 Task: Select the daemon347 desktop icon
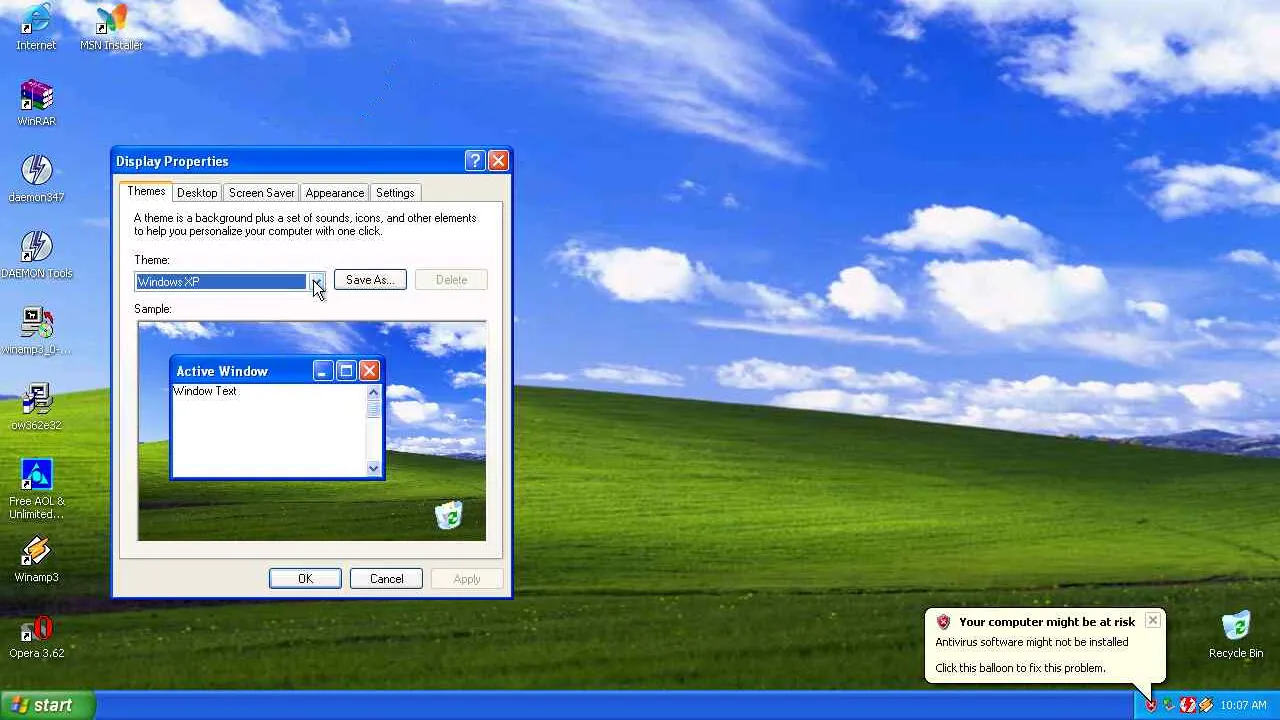[37, 178]
